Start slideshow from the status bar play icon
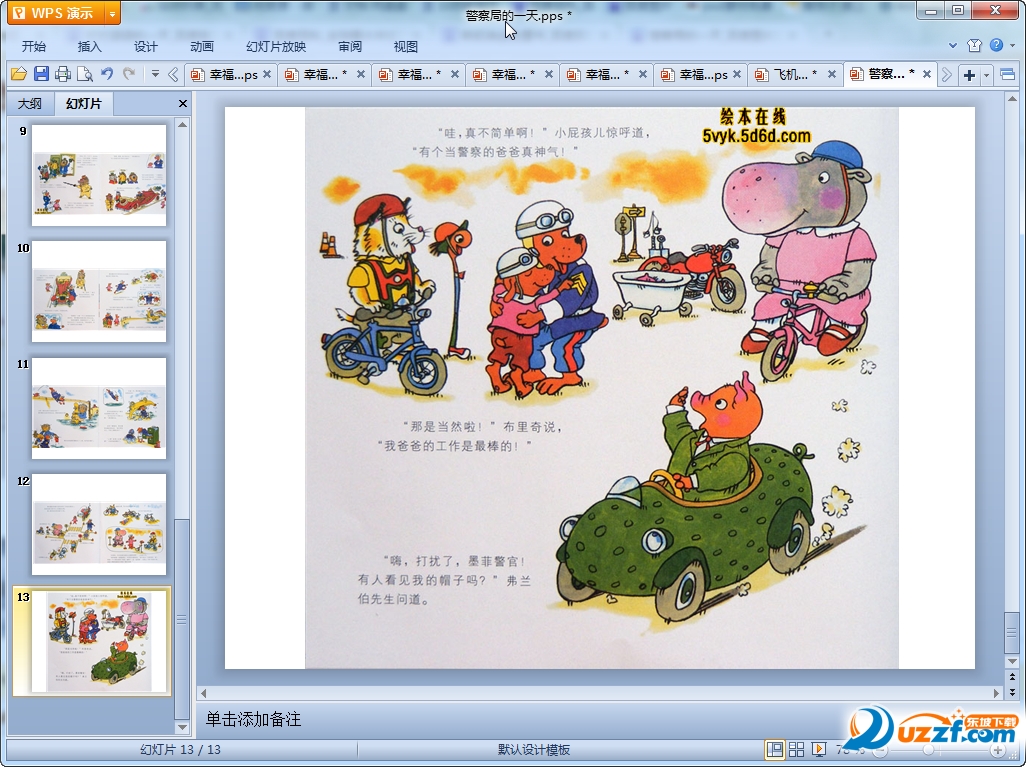 coord(818,749)
